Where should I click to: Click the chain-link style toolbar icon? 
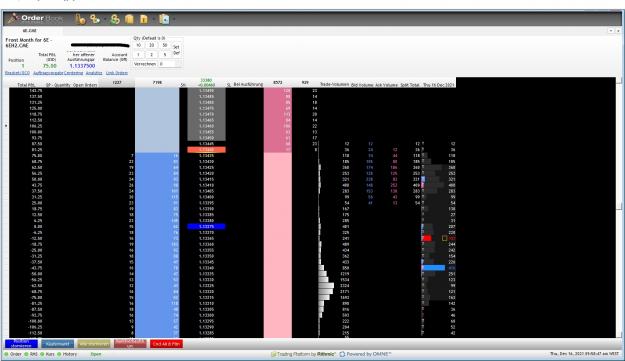(95, 19)
